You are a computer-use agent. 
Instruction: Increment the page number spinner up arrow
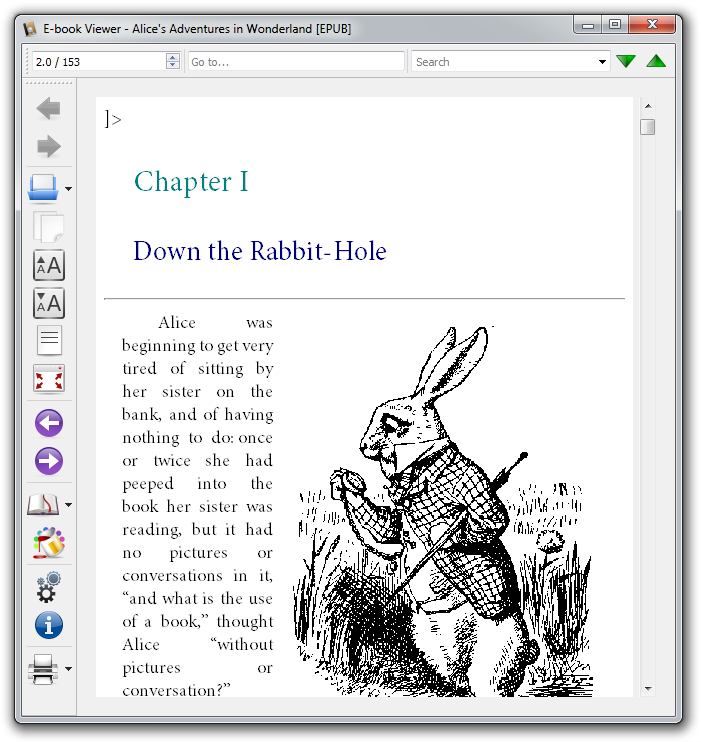point(173,57)
